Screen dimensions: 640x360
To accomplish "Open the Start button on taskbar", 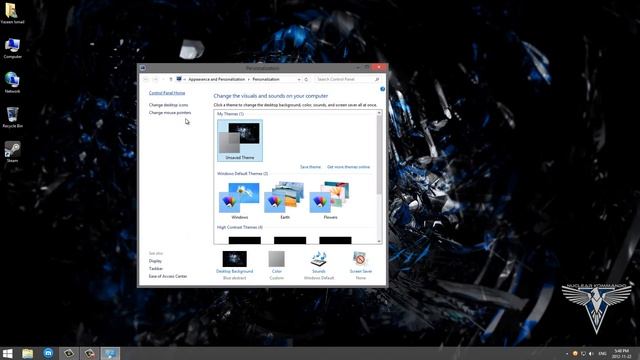I will pyautogui.click(x=7, y=353).
